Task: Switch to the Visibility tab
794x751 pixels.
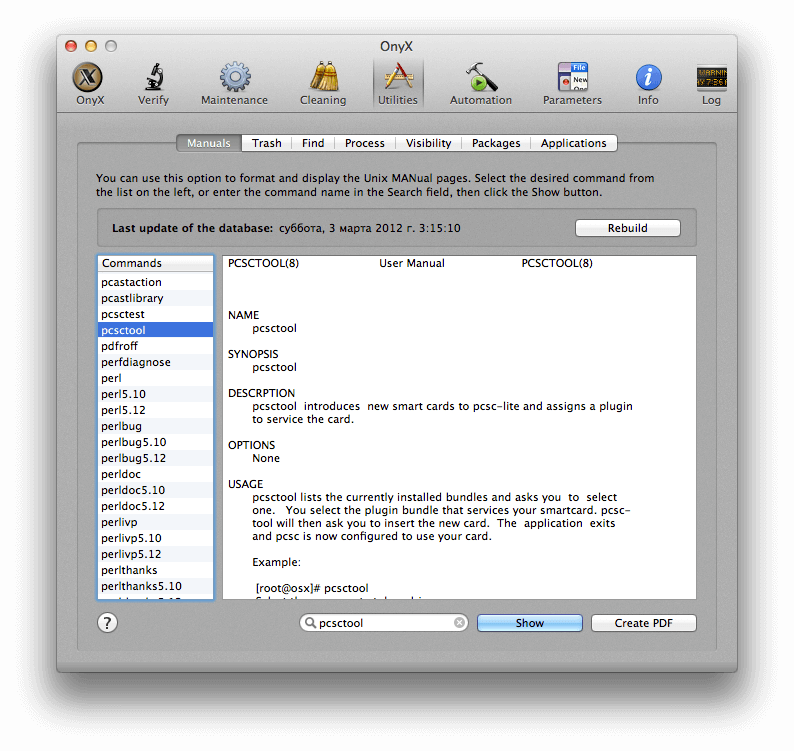Action: (x=428, y=143)
